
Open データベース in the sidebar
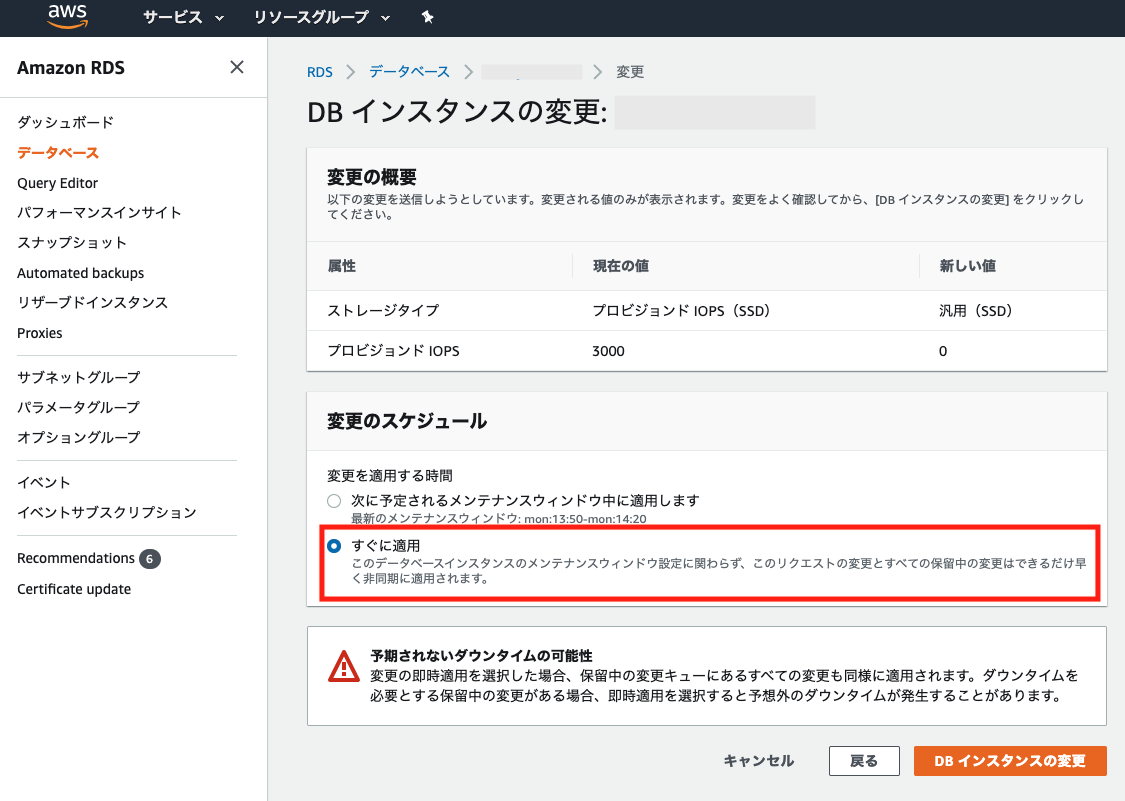58,153
